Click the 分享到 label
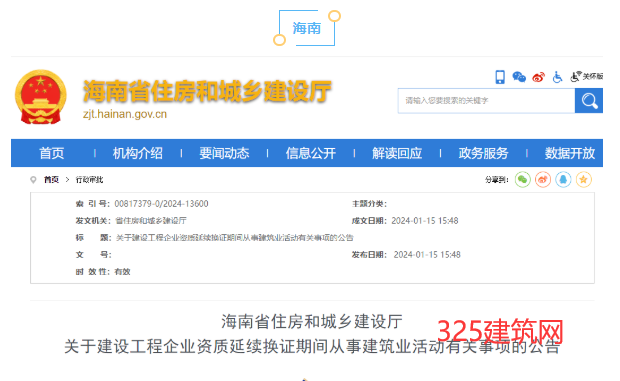 [497, 180]
